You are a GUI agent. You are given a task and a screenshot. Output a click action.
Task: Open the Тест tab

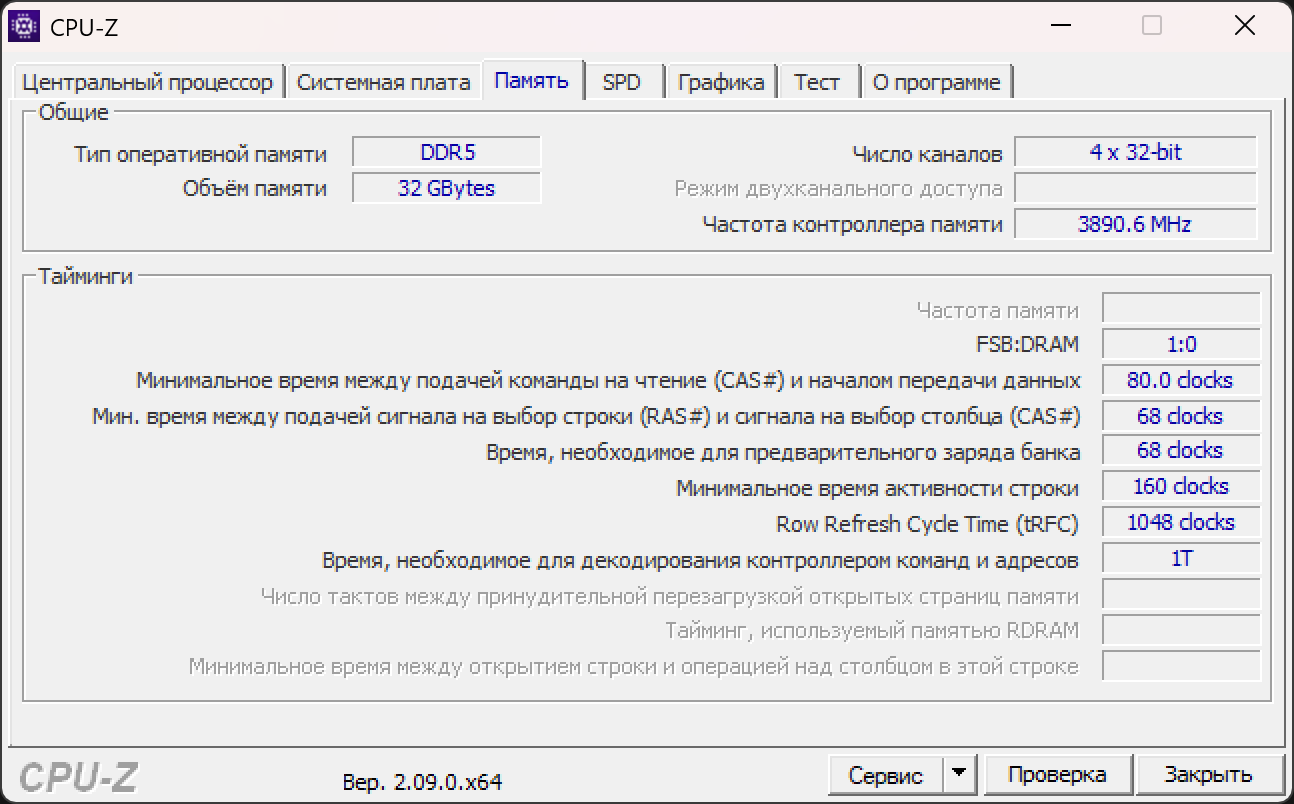[x=817, y=82]
